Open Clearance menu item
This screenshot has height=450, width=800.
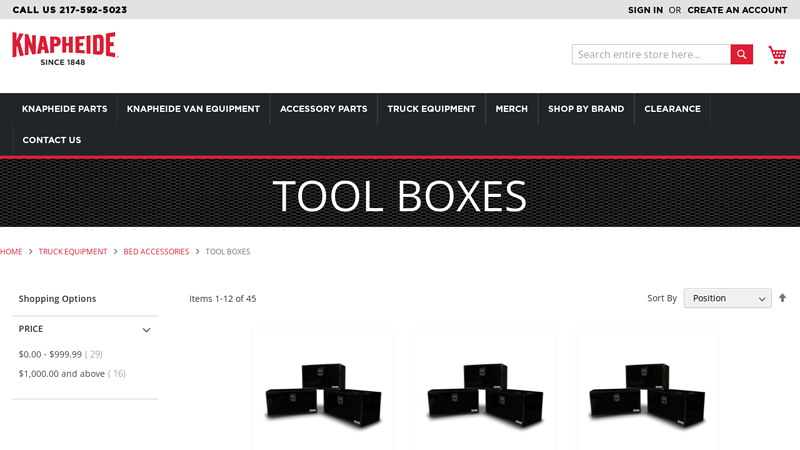pos(672,109)
